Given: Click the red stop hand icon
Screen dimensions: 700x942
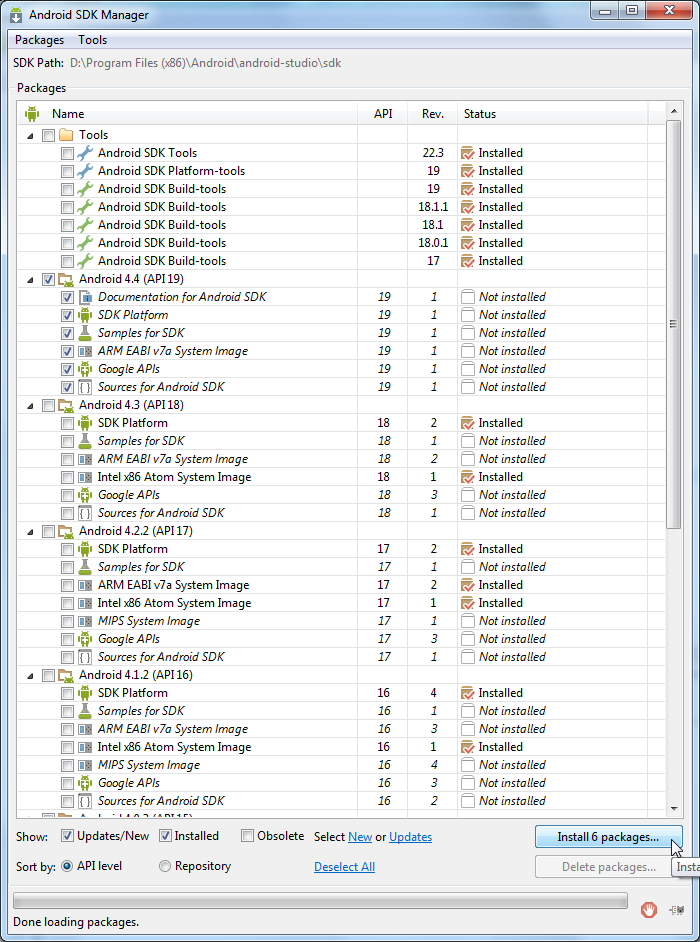Looking at the screenshot, I should [x=648, y=910].
